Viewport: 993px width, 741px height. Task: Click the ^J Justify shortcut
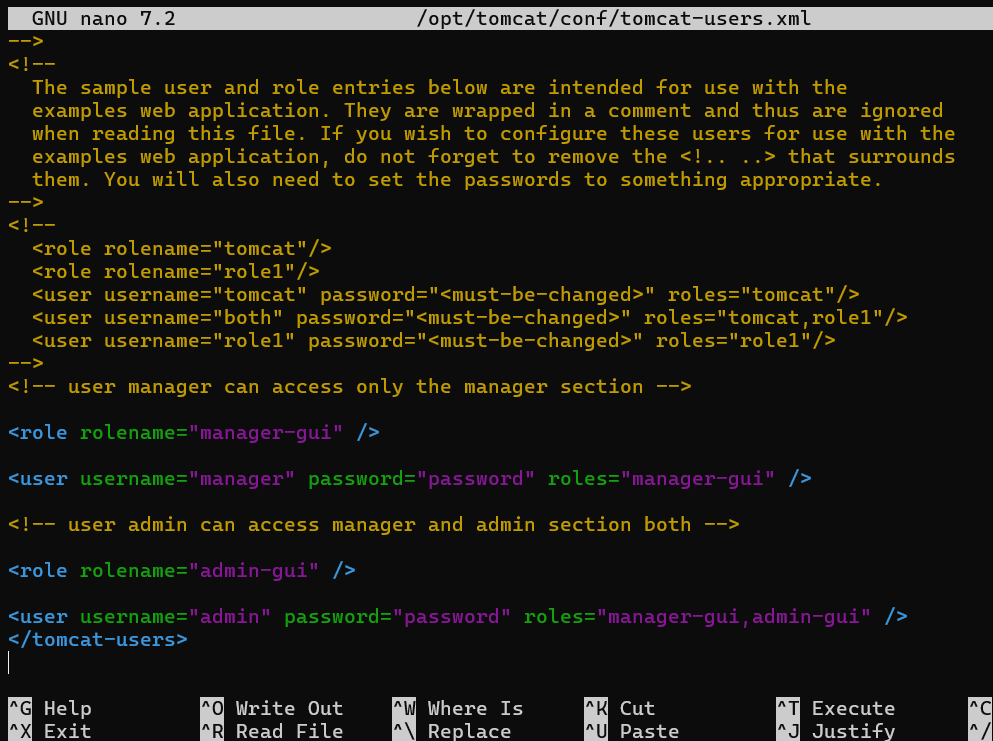(x=835, y=731)
